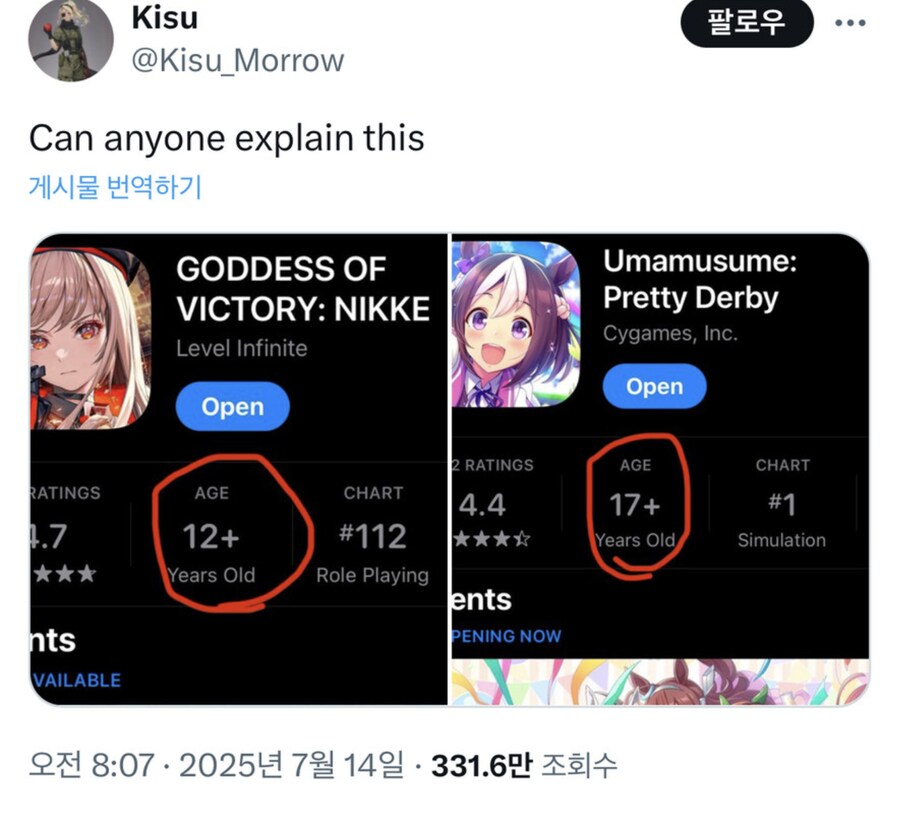This screenshot has height=824, width=900.
Task: Tap the #1 Simulation chart cell
Action: point(782,503)
